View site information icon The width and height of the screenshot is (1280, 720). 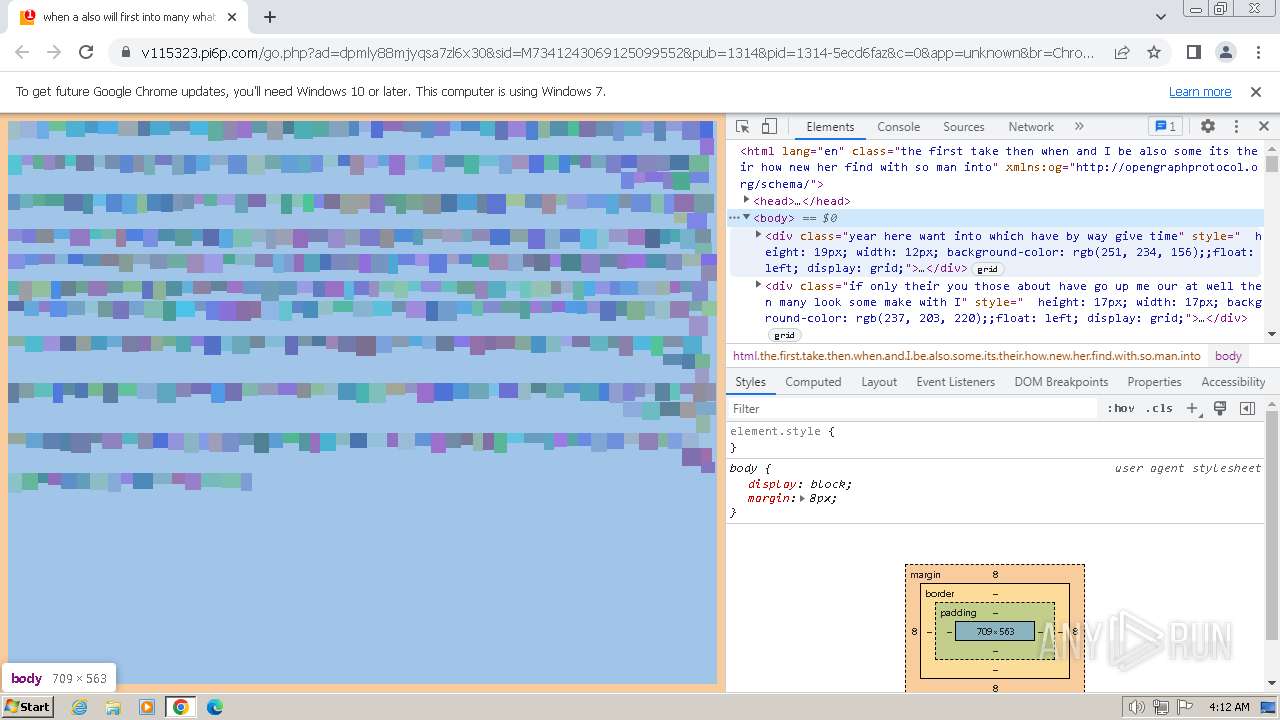point(126,53)
